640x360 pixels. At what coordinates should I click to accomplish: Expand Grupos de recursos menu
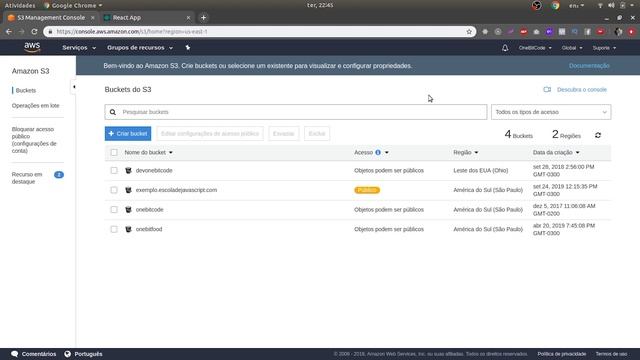(x=140, y=48)
